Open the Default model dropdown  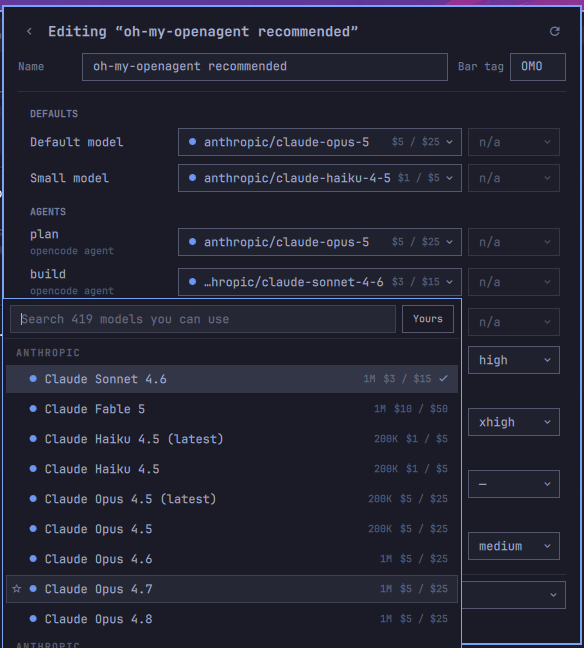point(319,142)
